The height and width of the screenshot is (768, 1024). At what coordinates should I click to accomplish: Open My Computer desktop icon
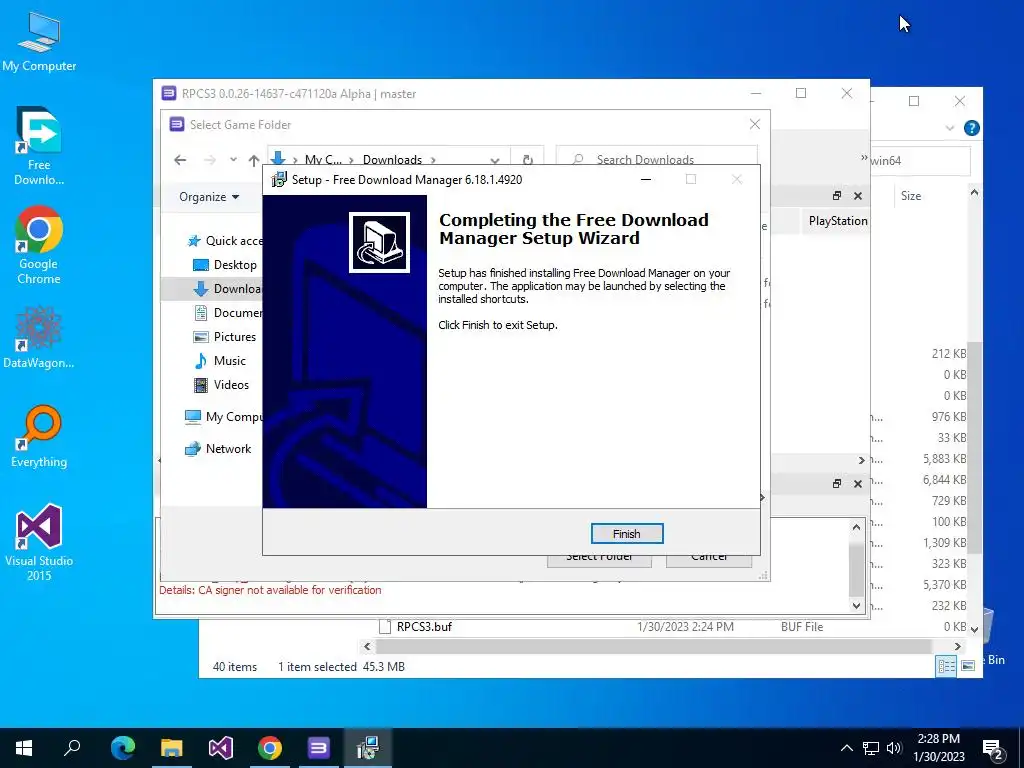click(x=39, y=42)
